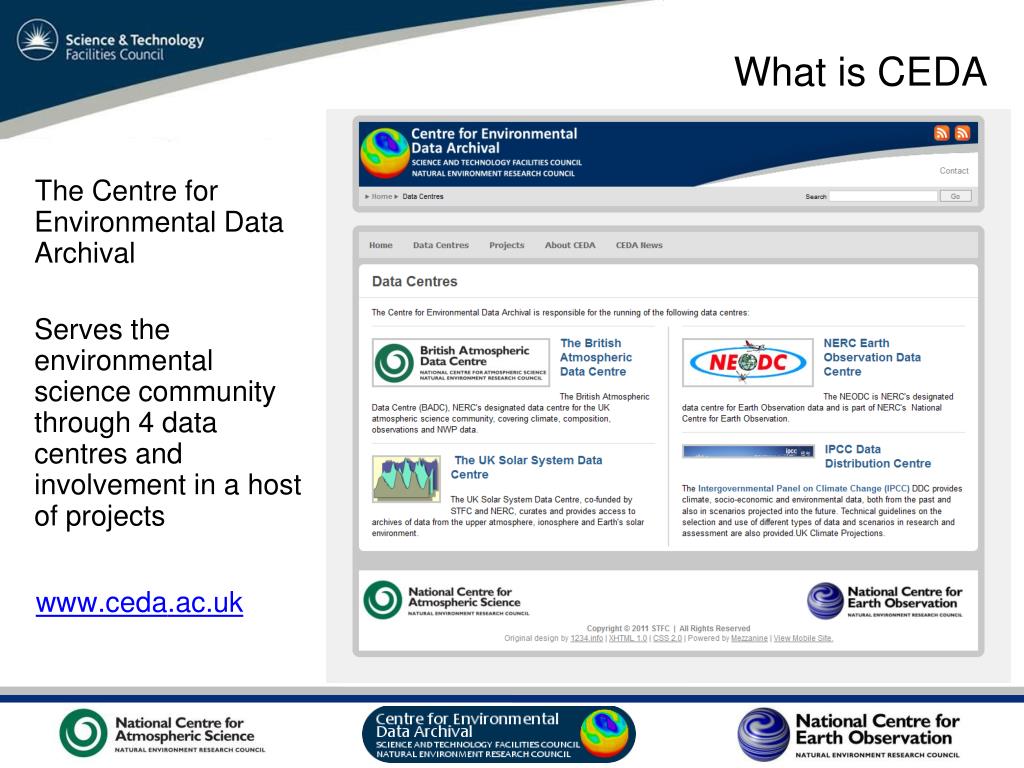This screenshot has width=1024, height=768.
Task: Click the first orange RSS feed icon
Action: (x=941, y=133)
